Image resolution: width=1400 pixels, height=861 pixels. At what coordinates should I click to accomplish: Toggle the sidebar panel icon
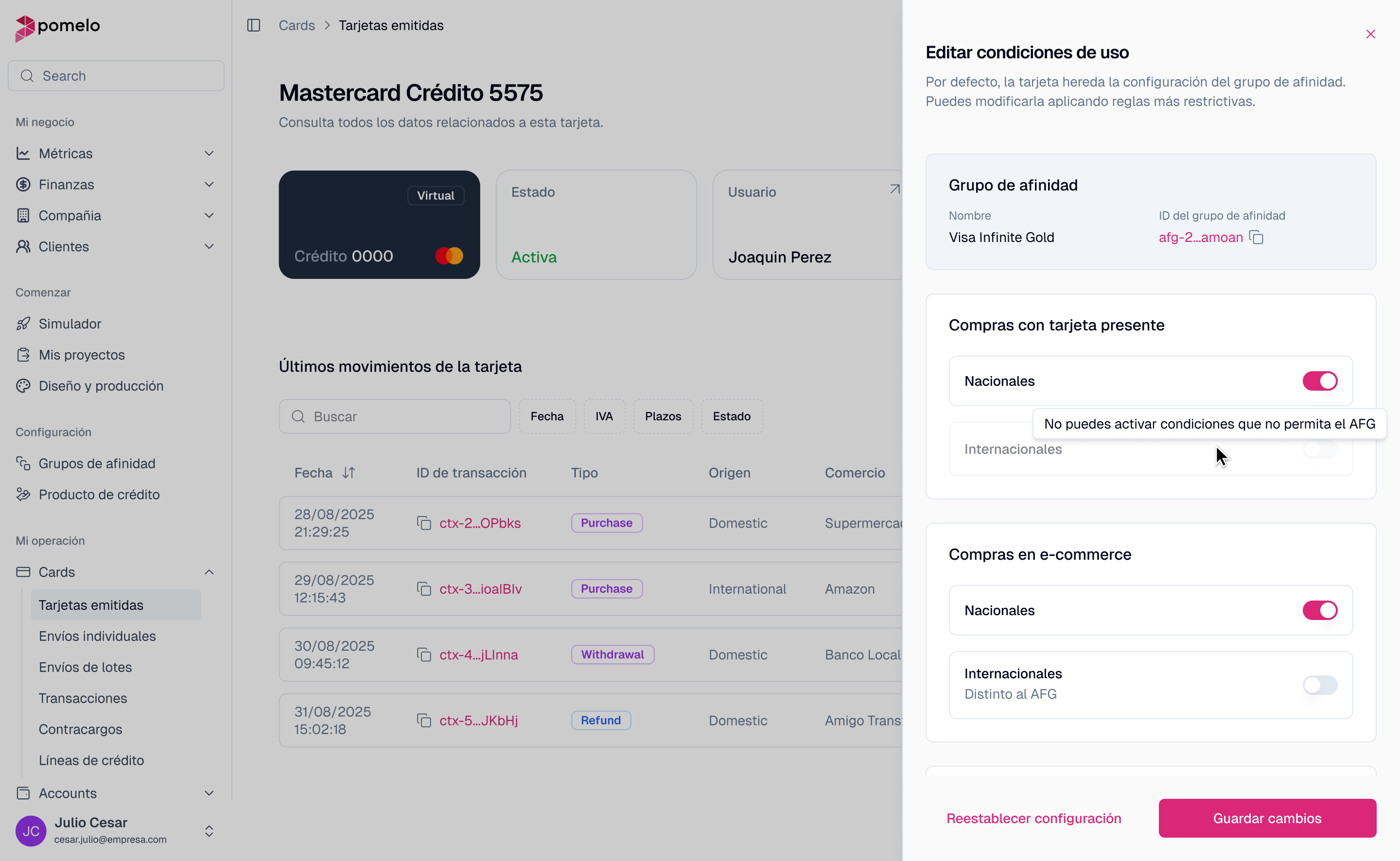pyautogui.click(x=253, y=26)
